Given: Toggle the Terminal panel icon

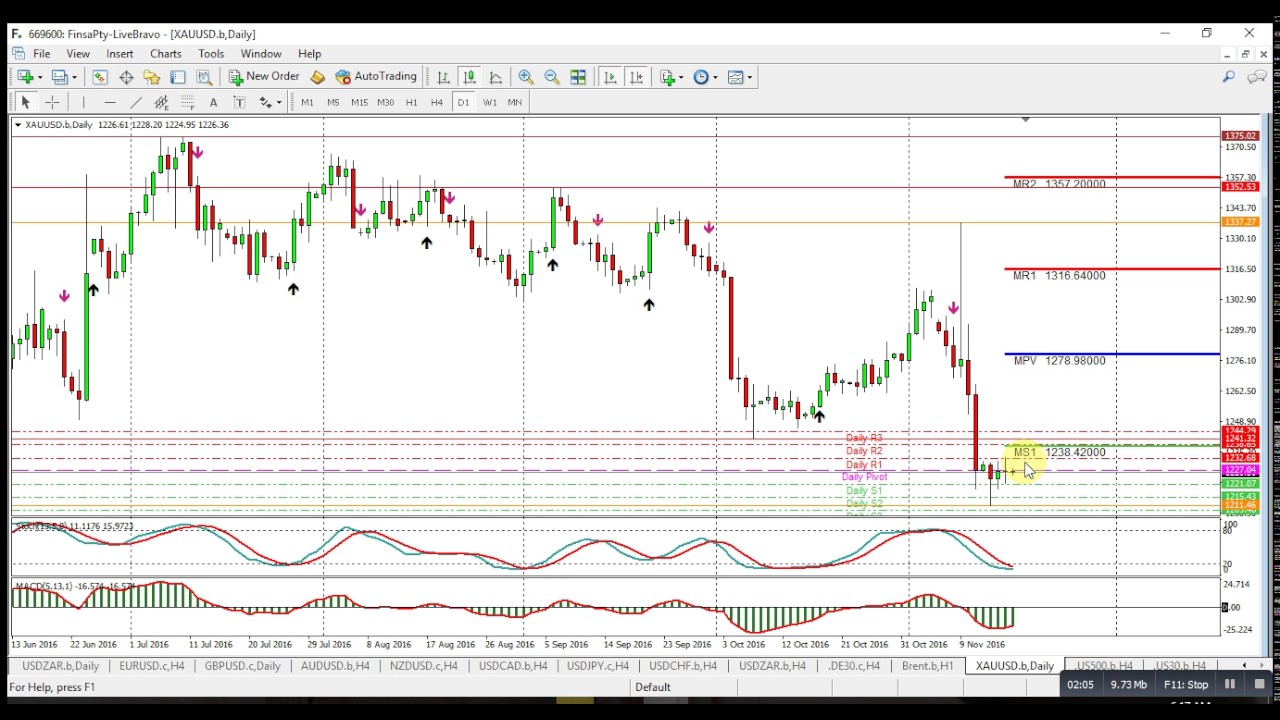Looking at the screenshot, I should (178, 77).
